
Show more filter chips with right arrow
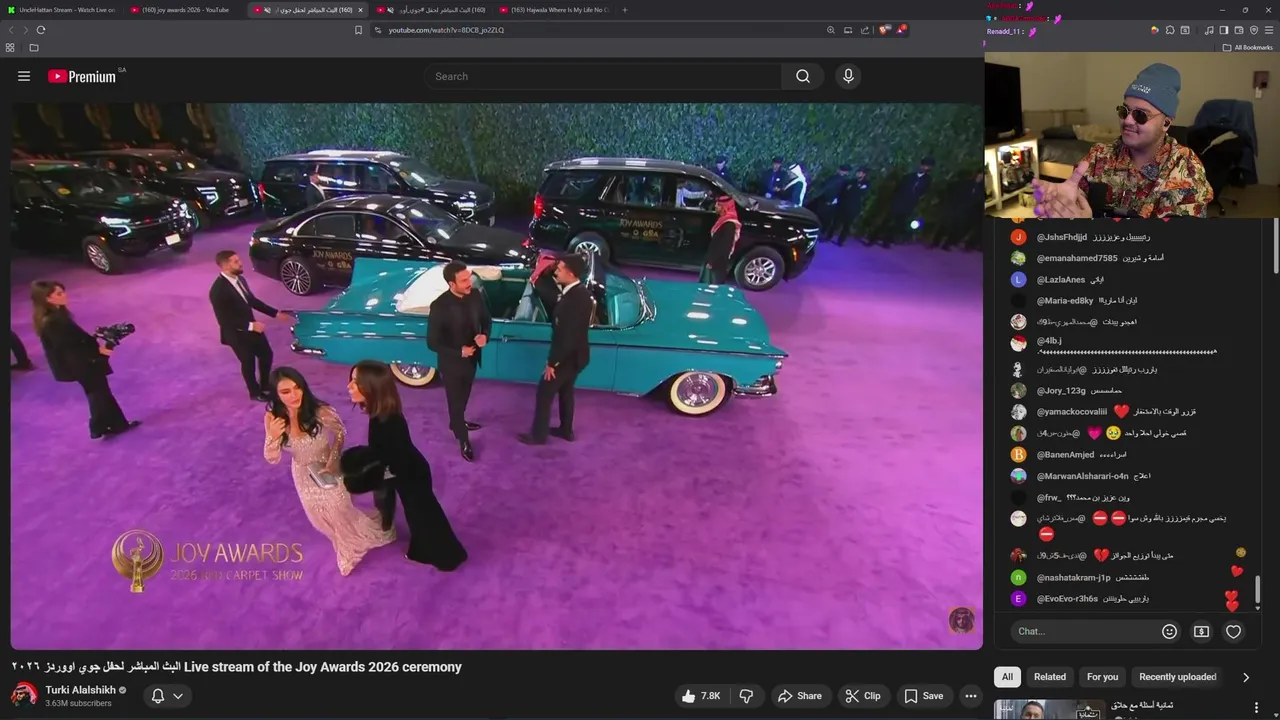click(1246, 677)
